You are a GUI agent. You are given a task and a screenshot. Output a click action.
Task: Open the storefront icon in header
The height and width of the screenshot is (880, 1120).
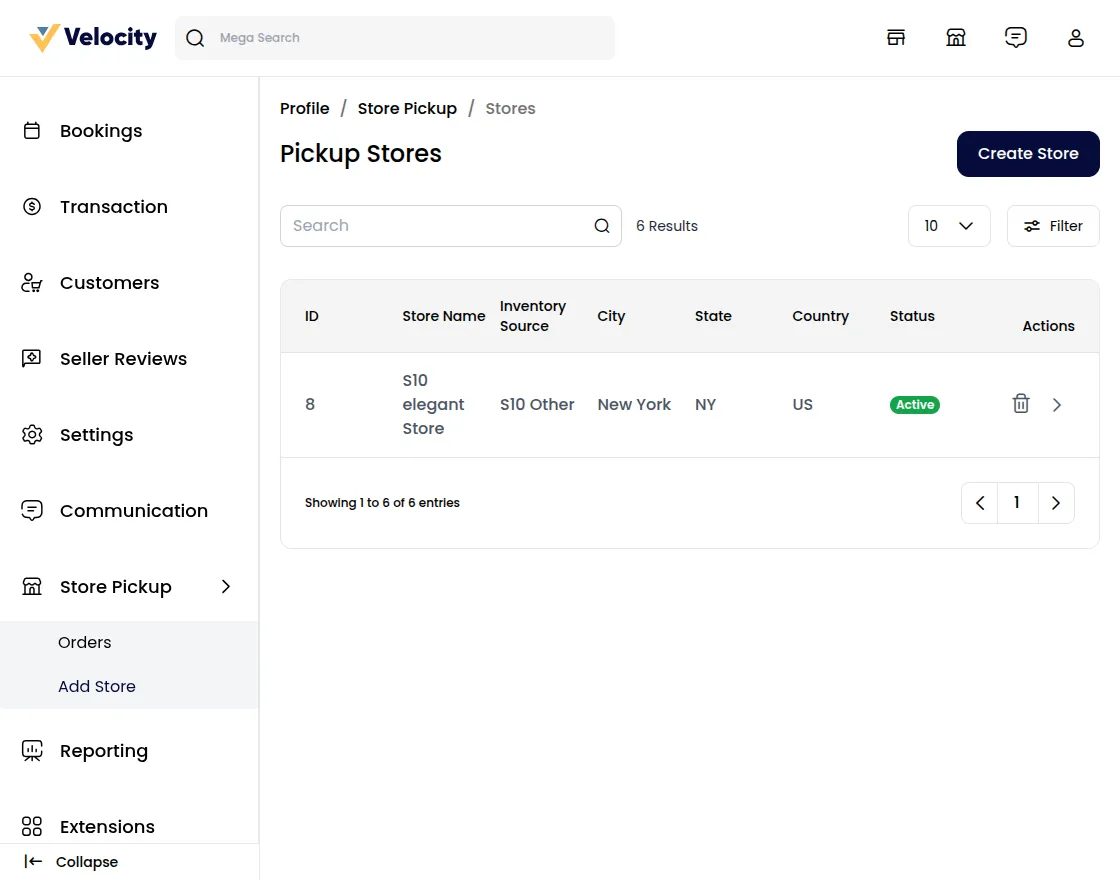(896, 38)
